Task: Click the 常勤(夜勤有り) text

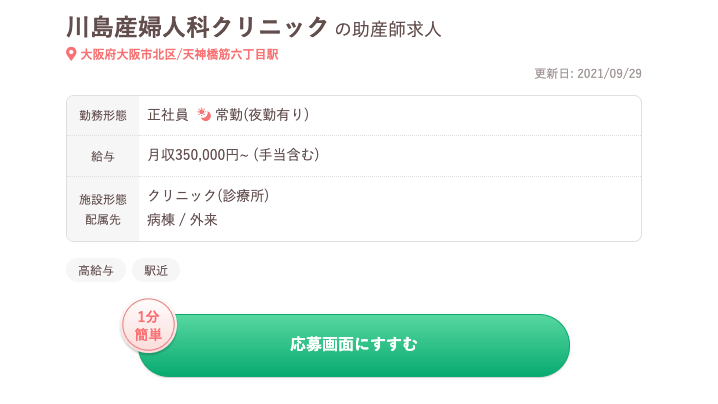Action: point(262,115)
